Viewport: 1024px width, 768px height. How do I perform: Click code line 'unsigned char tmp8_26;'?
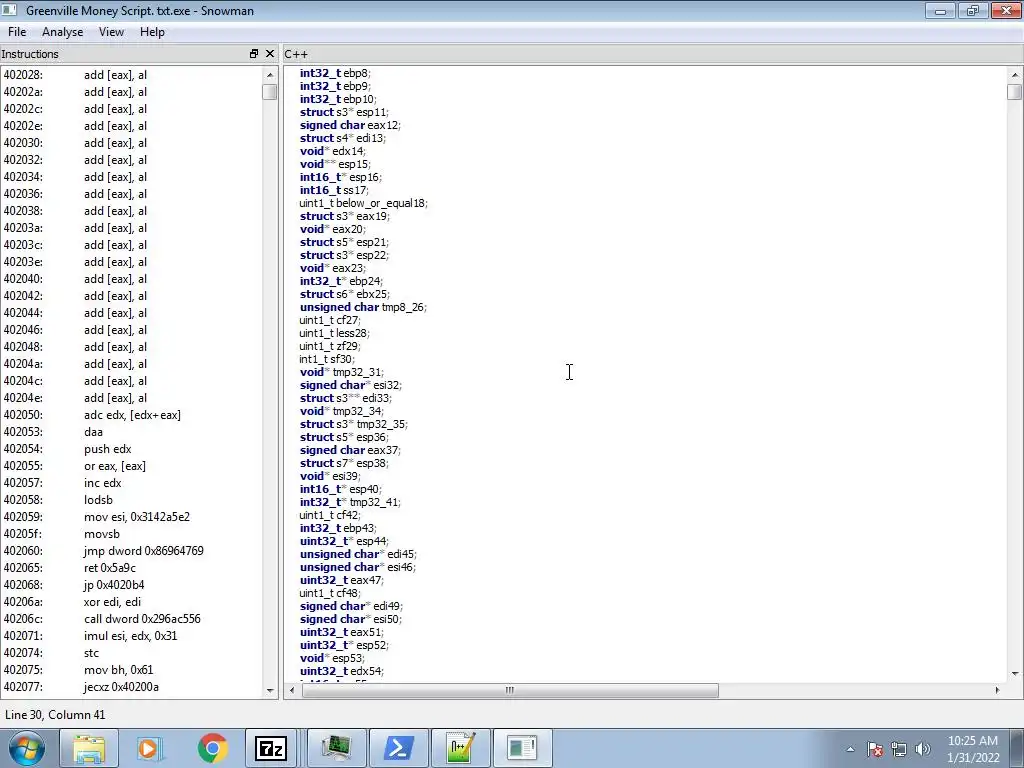coord(363,307)
